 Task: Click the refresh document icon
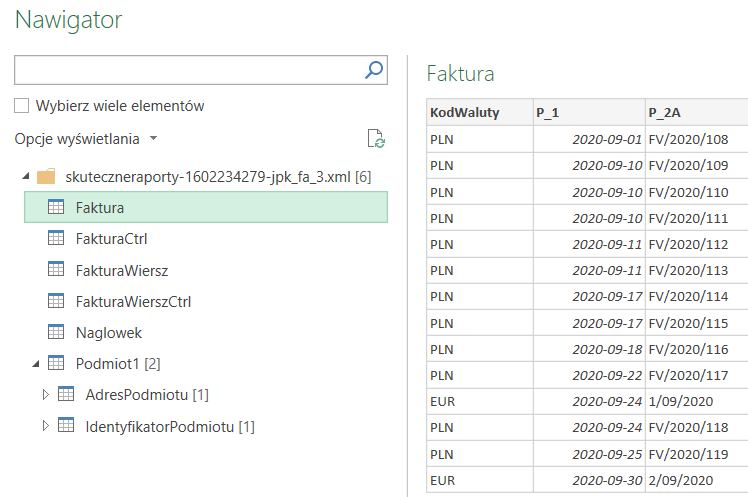coord(376,139)
